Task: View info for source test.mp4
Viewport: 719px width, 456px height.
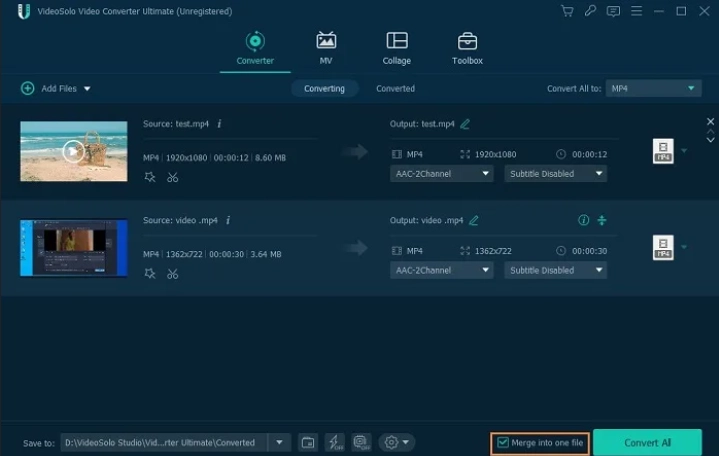Action: point(219,124)
